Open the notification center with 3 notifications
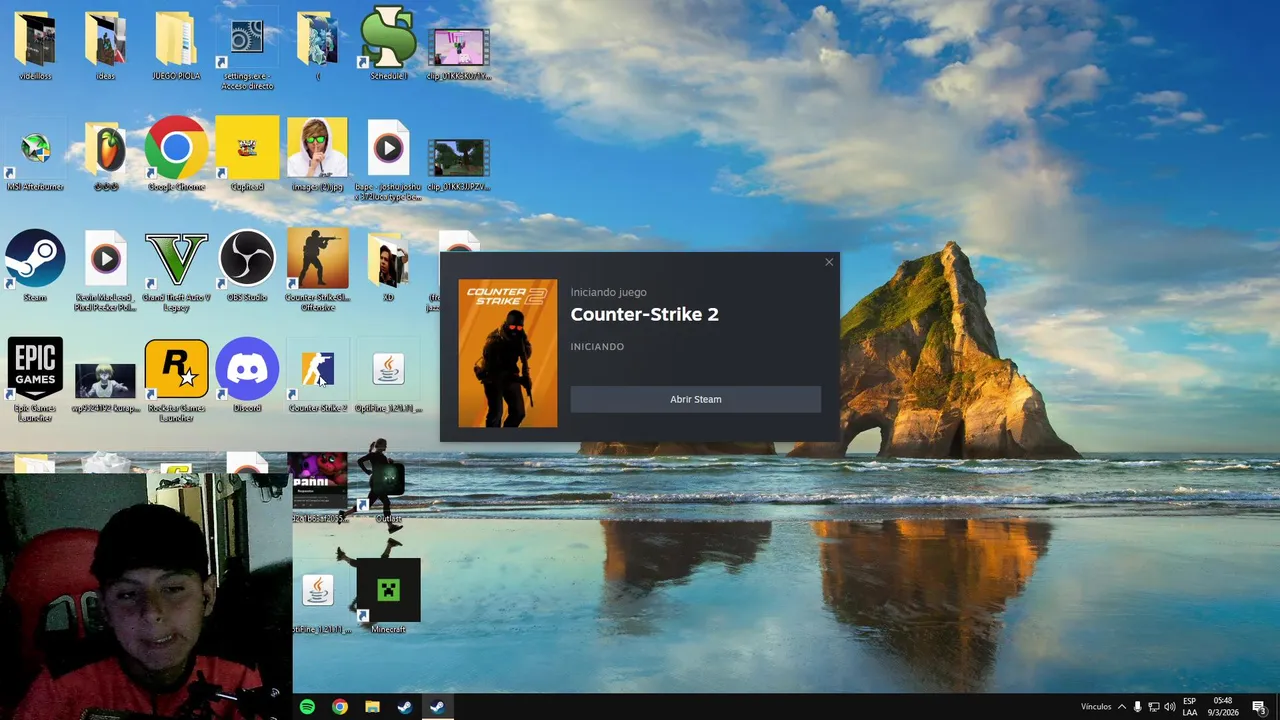 click(1259, 707)
